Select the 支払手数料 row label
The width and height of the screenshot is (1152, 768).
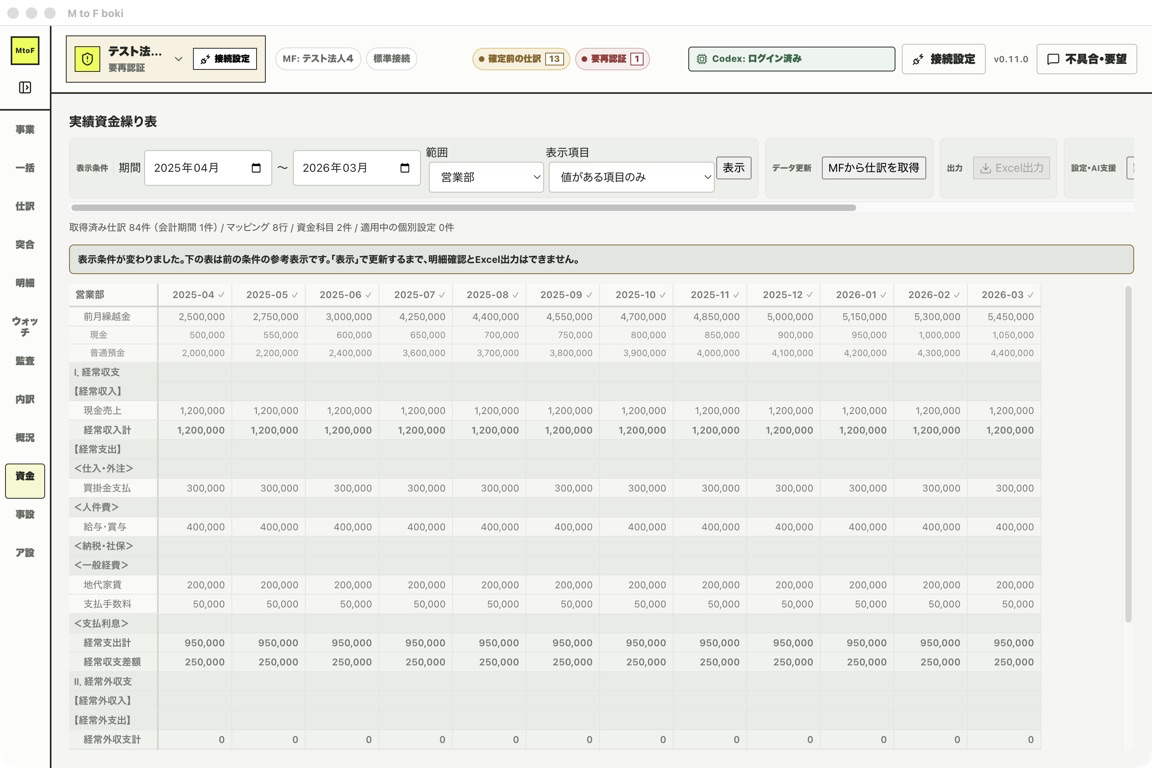[x=107, y=604]
